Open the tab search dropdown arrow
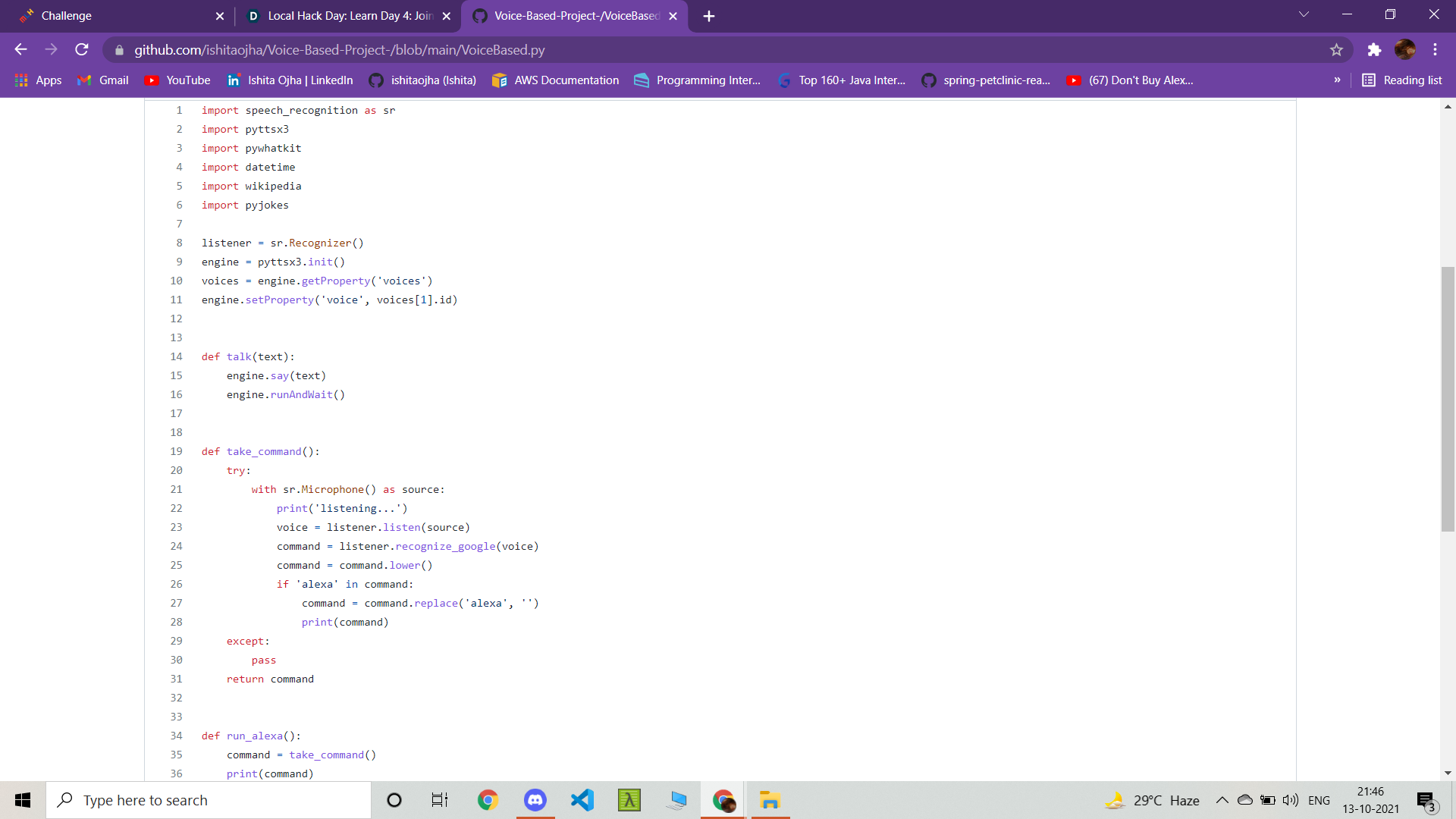1456x819 pixels. [1304, 14]
